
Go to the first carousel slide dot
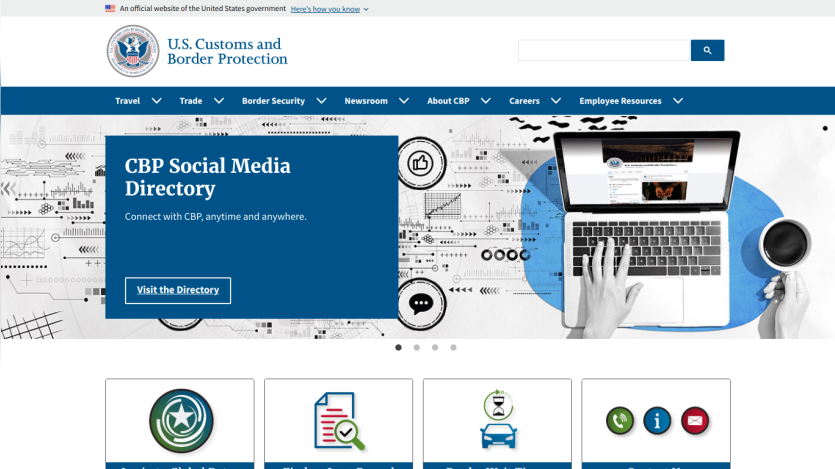pyautogui.click(x=398, y=348)
